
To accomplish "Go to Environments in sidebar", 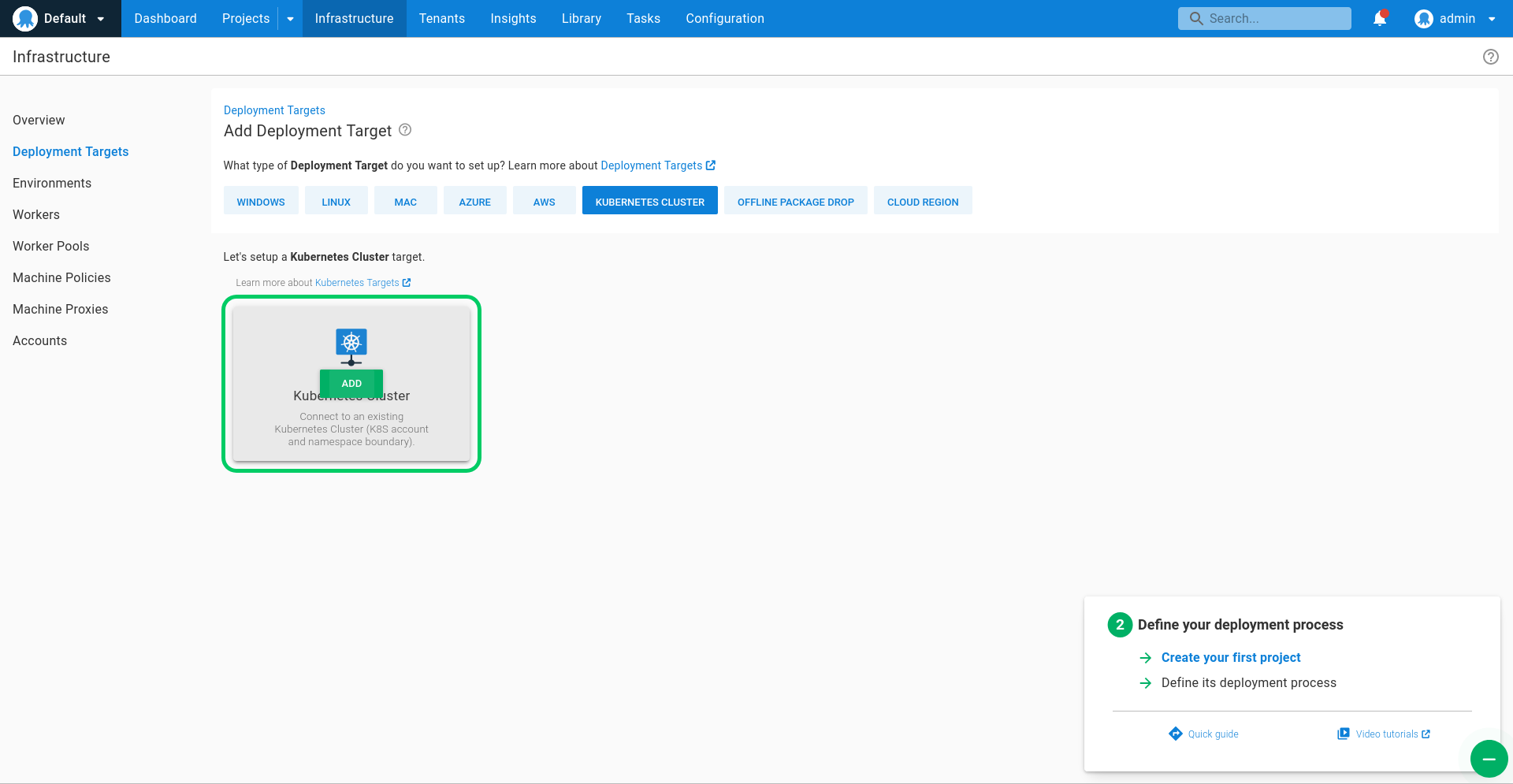I will (x=52, y=183).
